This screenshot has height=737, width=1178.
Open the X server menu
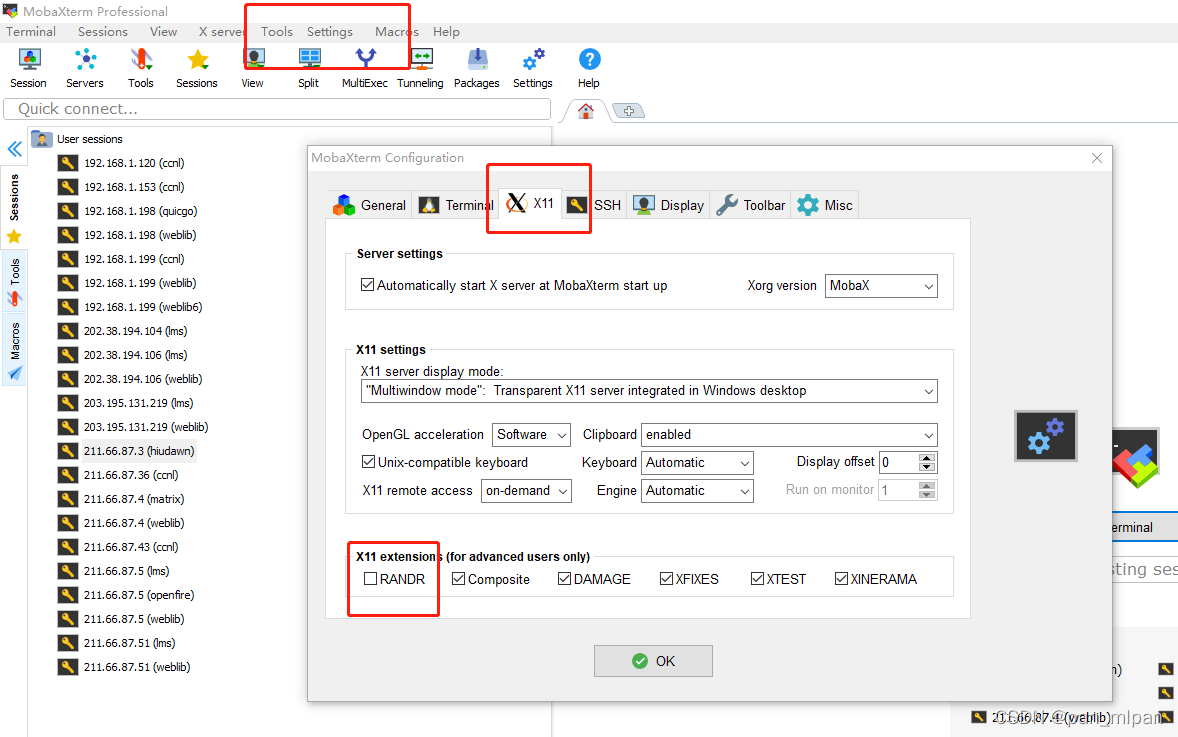click(222, 32)
